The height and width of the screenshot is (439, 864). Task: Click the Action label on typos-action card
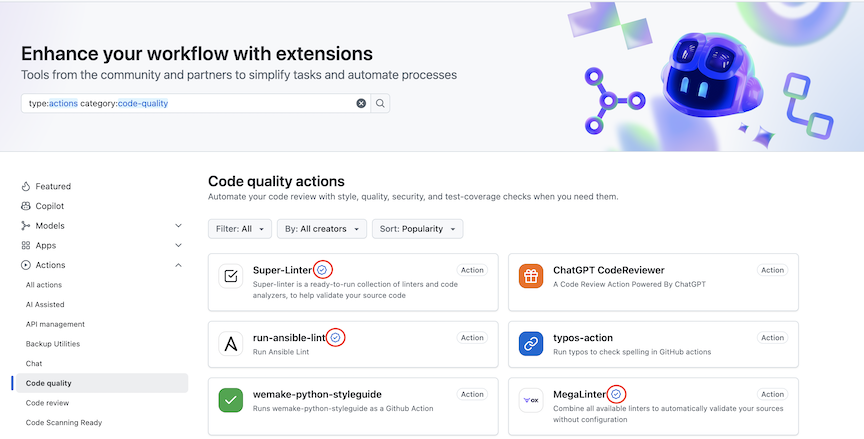tap(773, 338)
